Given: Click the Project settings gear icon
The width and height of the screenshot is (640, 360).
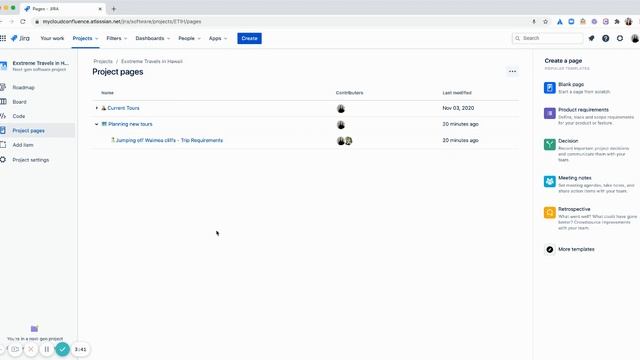Looking at the screenshot, I should (3, 160).
